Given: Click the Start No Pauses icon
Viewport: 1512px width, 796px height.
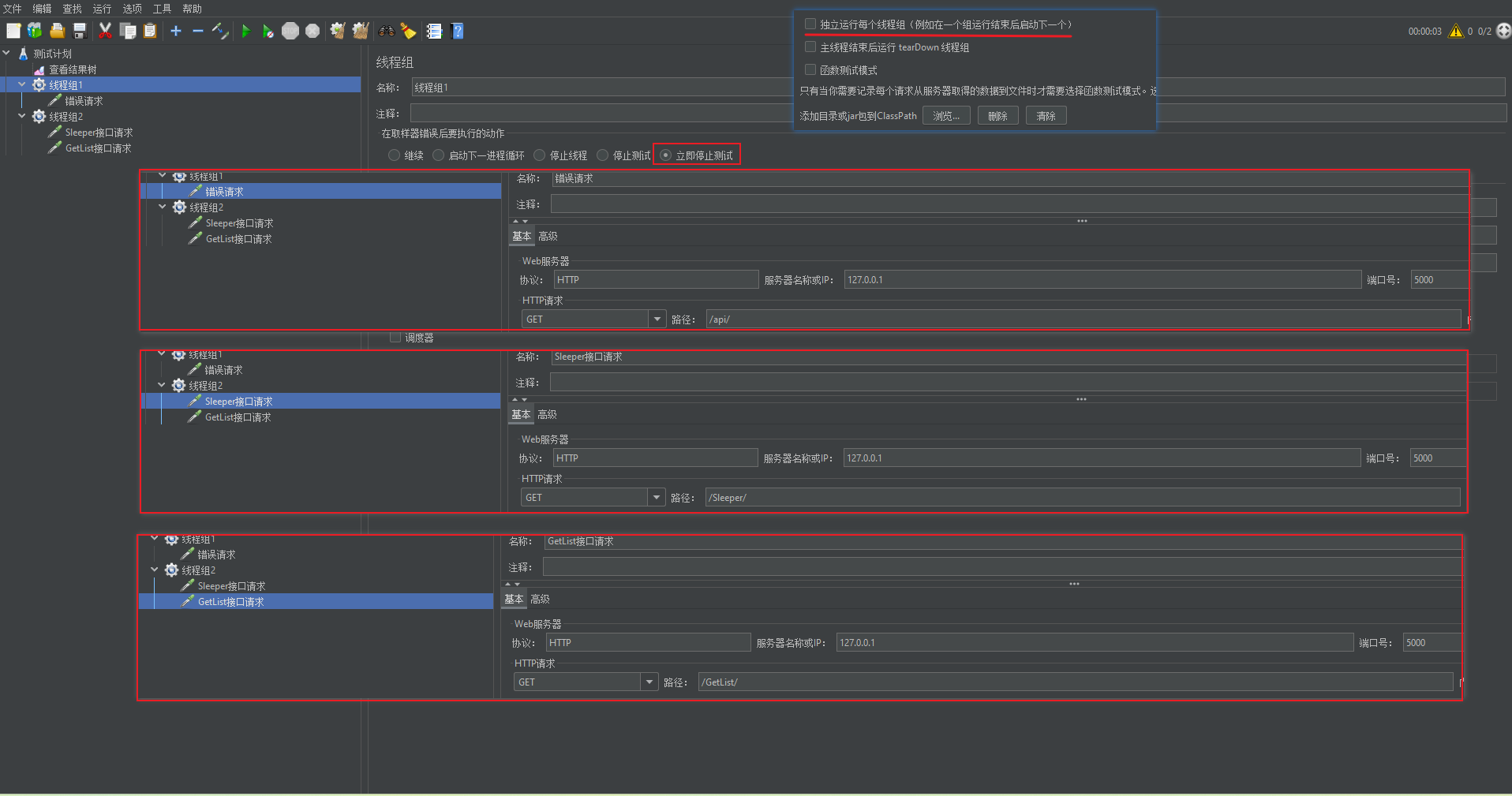Looking at the screenshot, I should pyautogui.click(x=268, y=31).
